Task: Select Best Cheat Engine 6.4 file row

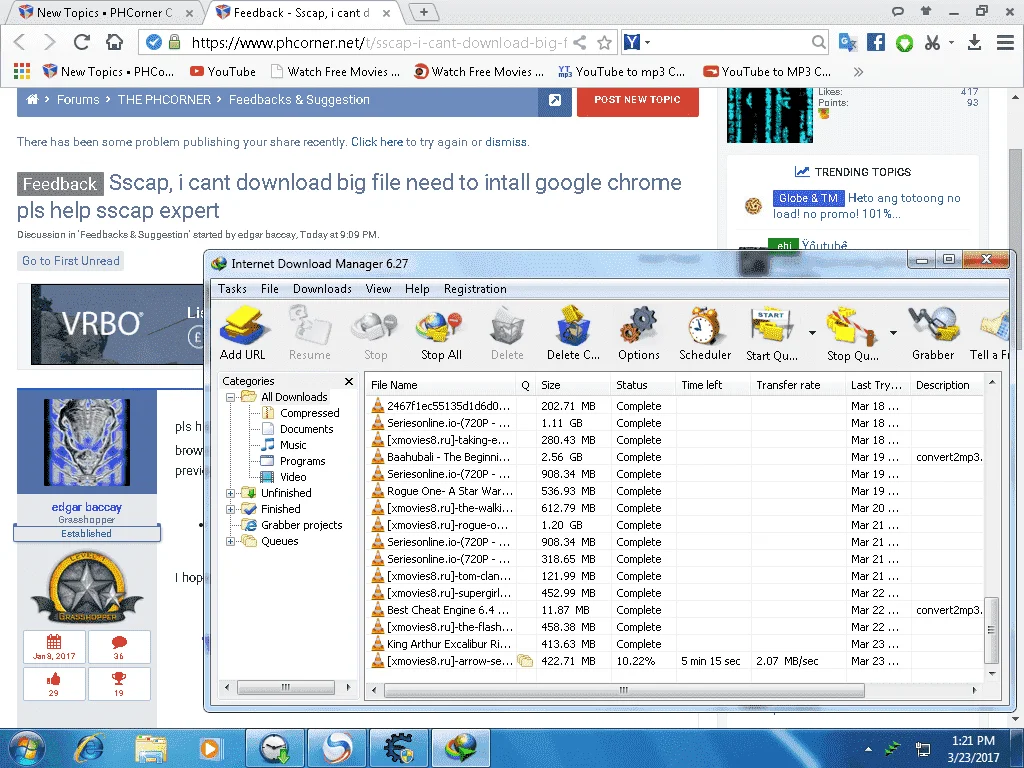Action: pos(676,610)
